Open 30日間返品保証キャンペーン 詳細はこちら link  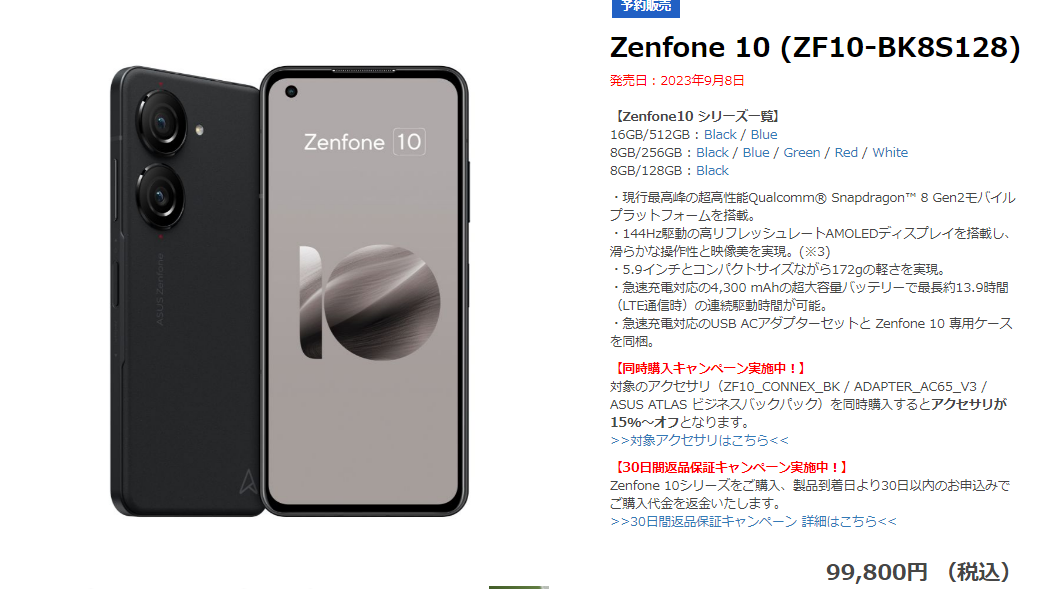tap(753, 521)
